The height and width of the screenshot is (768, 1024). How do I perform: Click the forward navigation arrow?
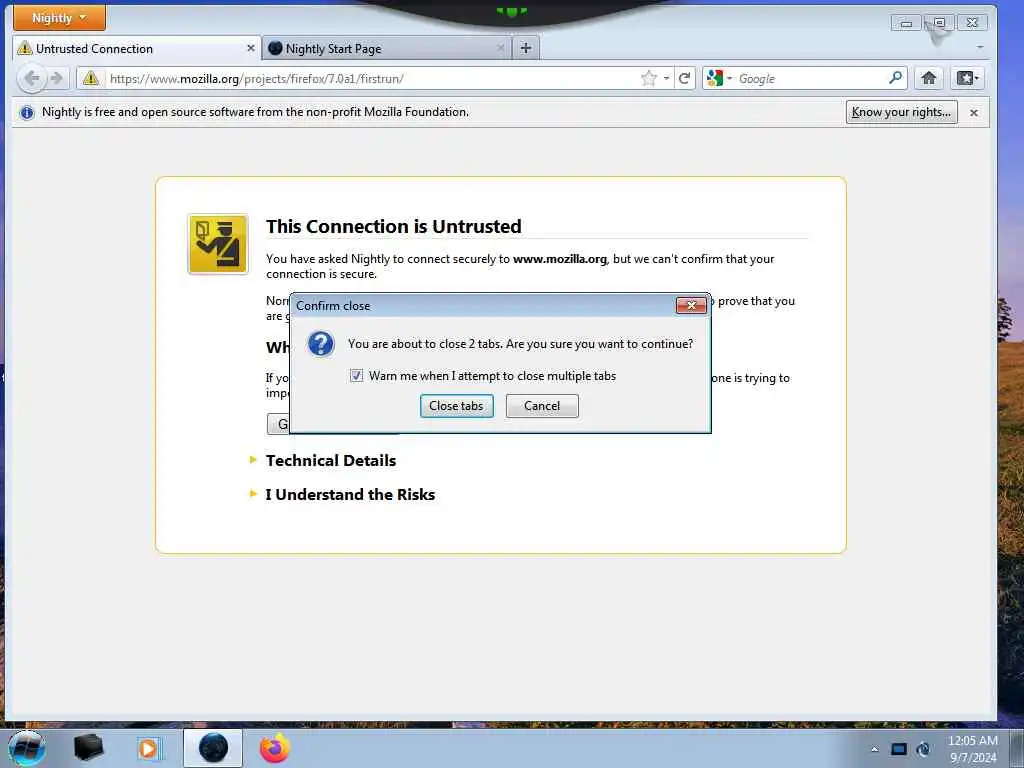pyautogui.click(x=57, y=78)
